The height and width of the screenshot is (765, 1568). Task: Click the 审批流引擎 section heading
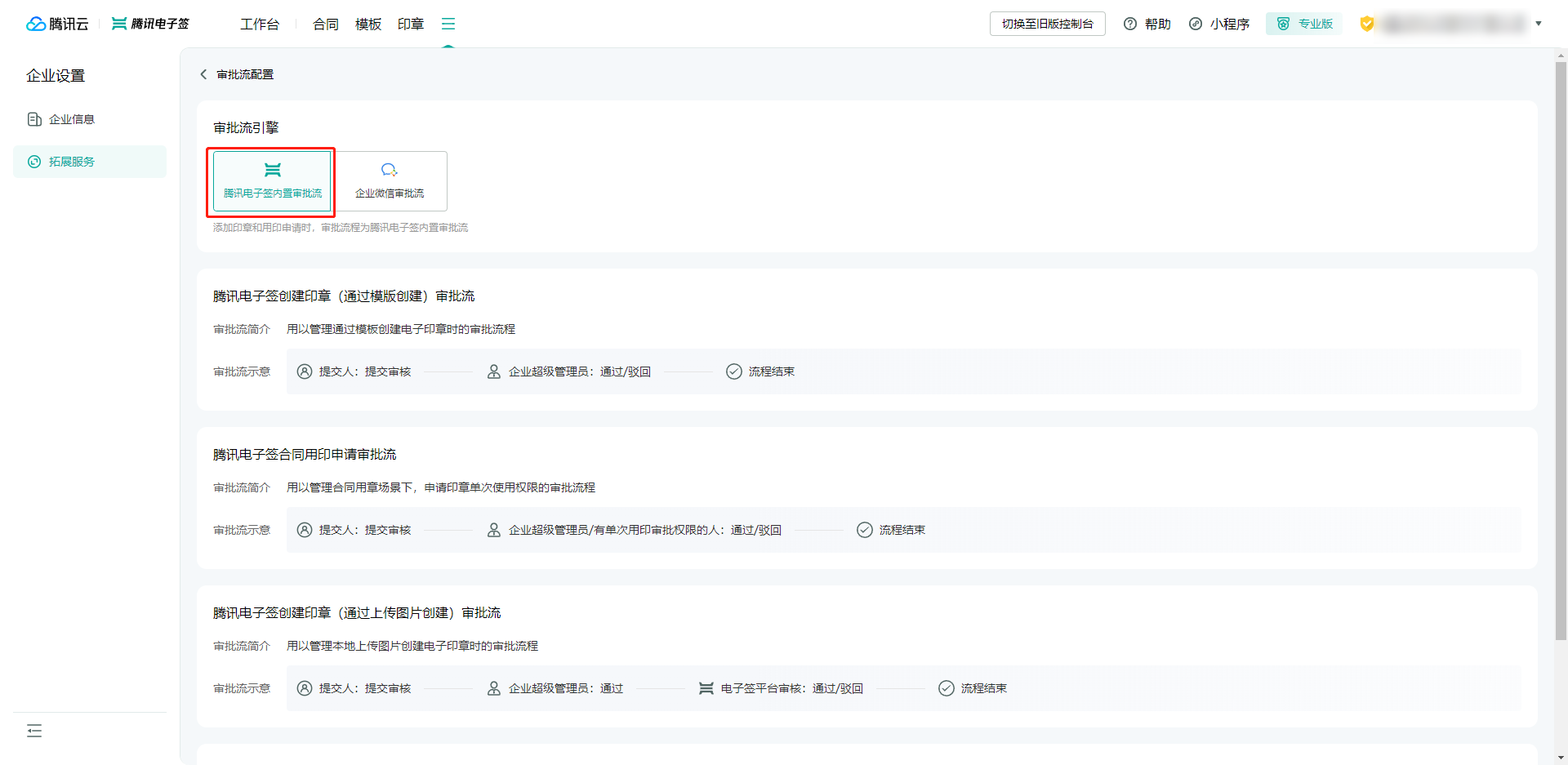(246, 127)
